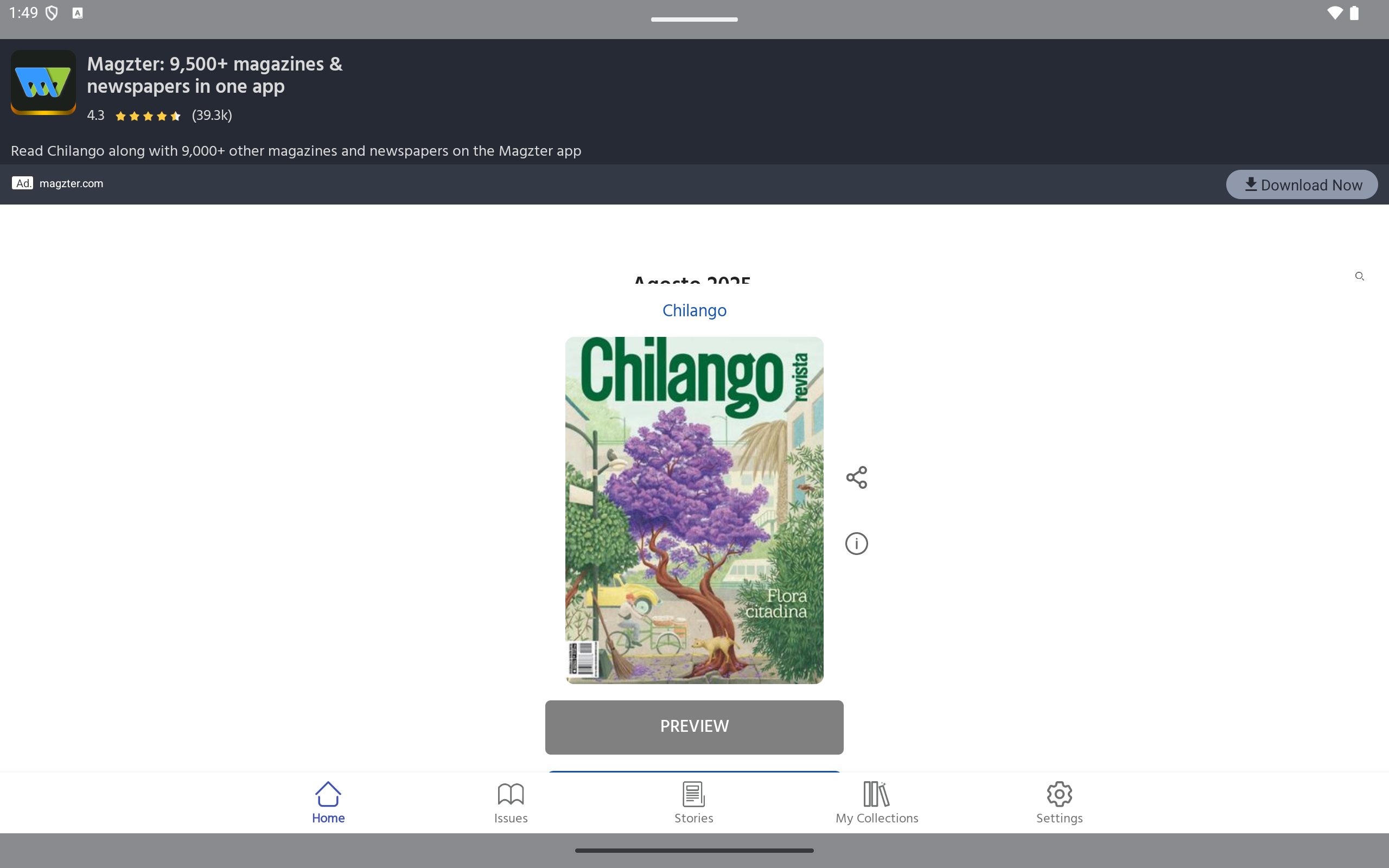Click the small search magnifier icon

[1359, 276]
